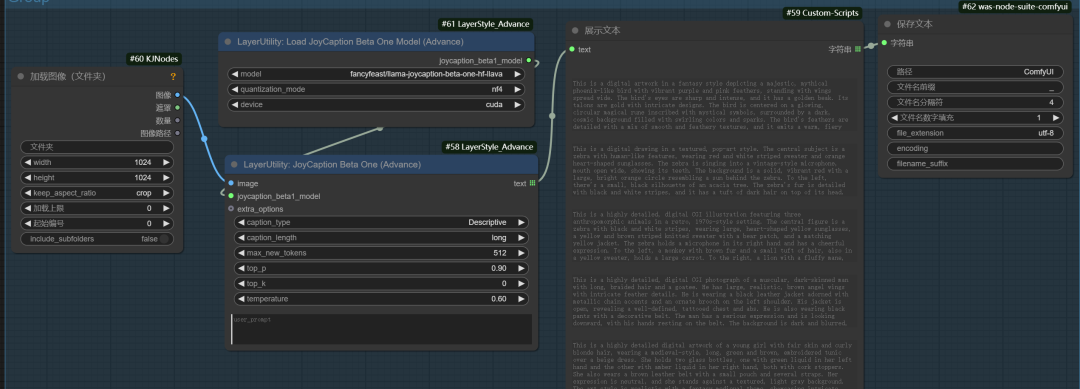Decrease top_p with its left arrow

click(x=240, y=269)
